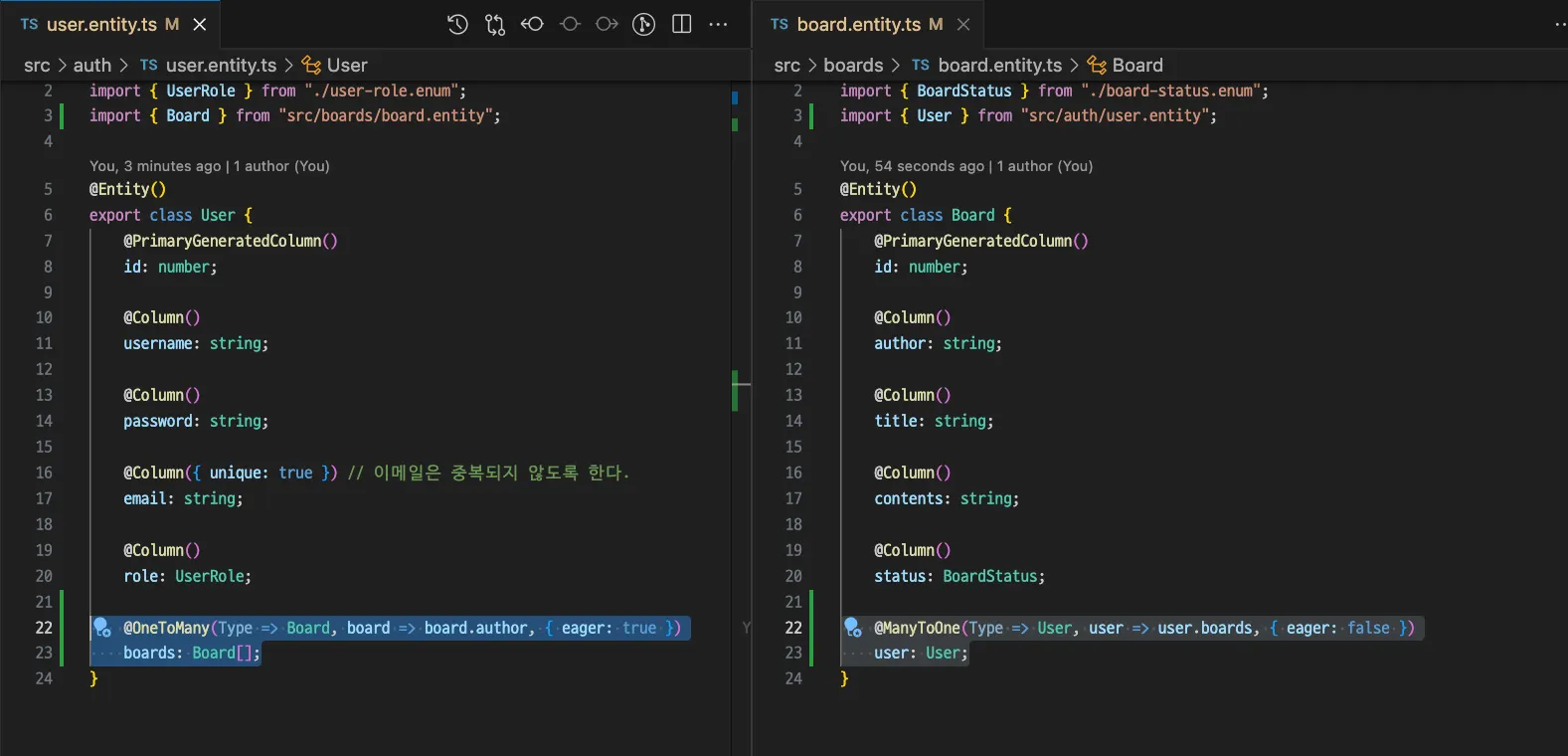Viewport: 1568px width, 756px height.
Task: Open More Actions ellipsis in left editor
Action: (718, 24)
